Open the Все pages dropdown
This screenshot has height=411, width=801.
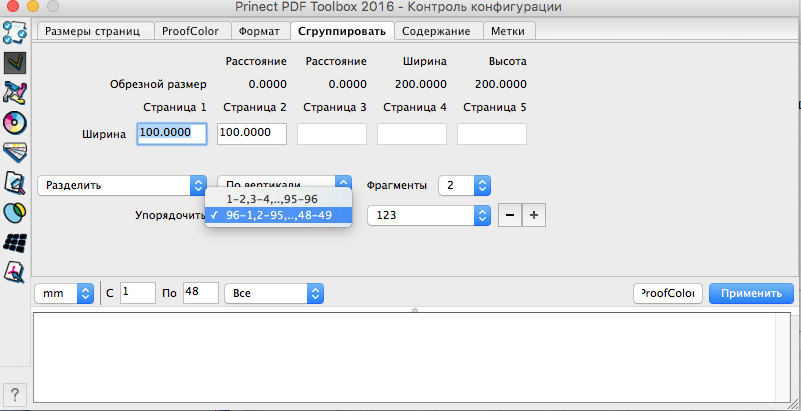[x=274, y=294]
